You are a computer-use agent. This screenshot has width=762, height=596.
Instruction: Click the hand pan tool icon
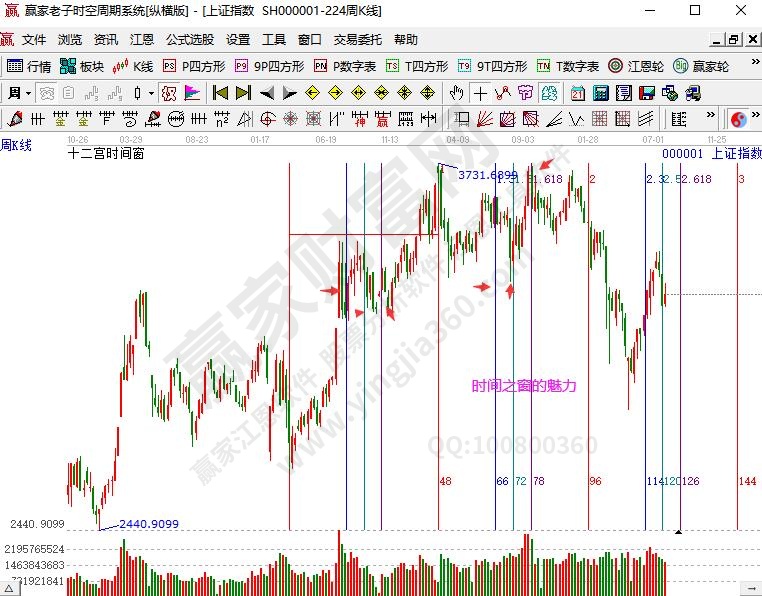tap(456, 93)
